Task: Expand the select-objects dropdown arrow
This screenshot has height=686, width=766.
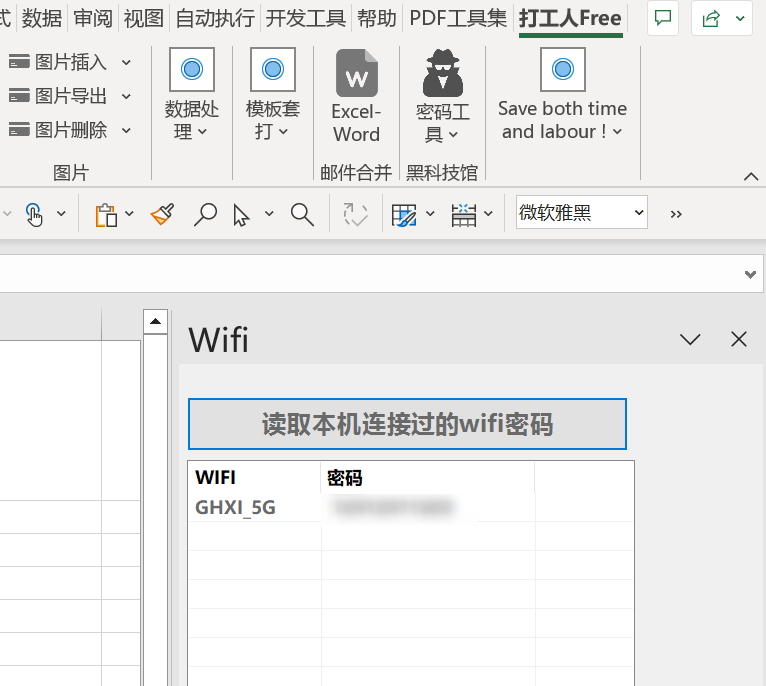Action: tap(269, 214)
